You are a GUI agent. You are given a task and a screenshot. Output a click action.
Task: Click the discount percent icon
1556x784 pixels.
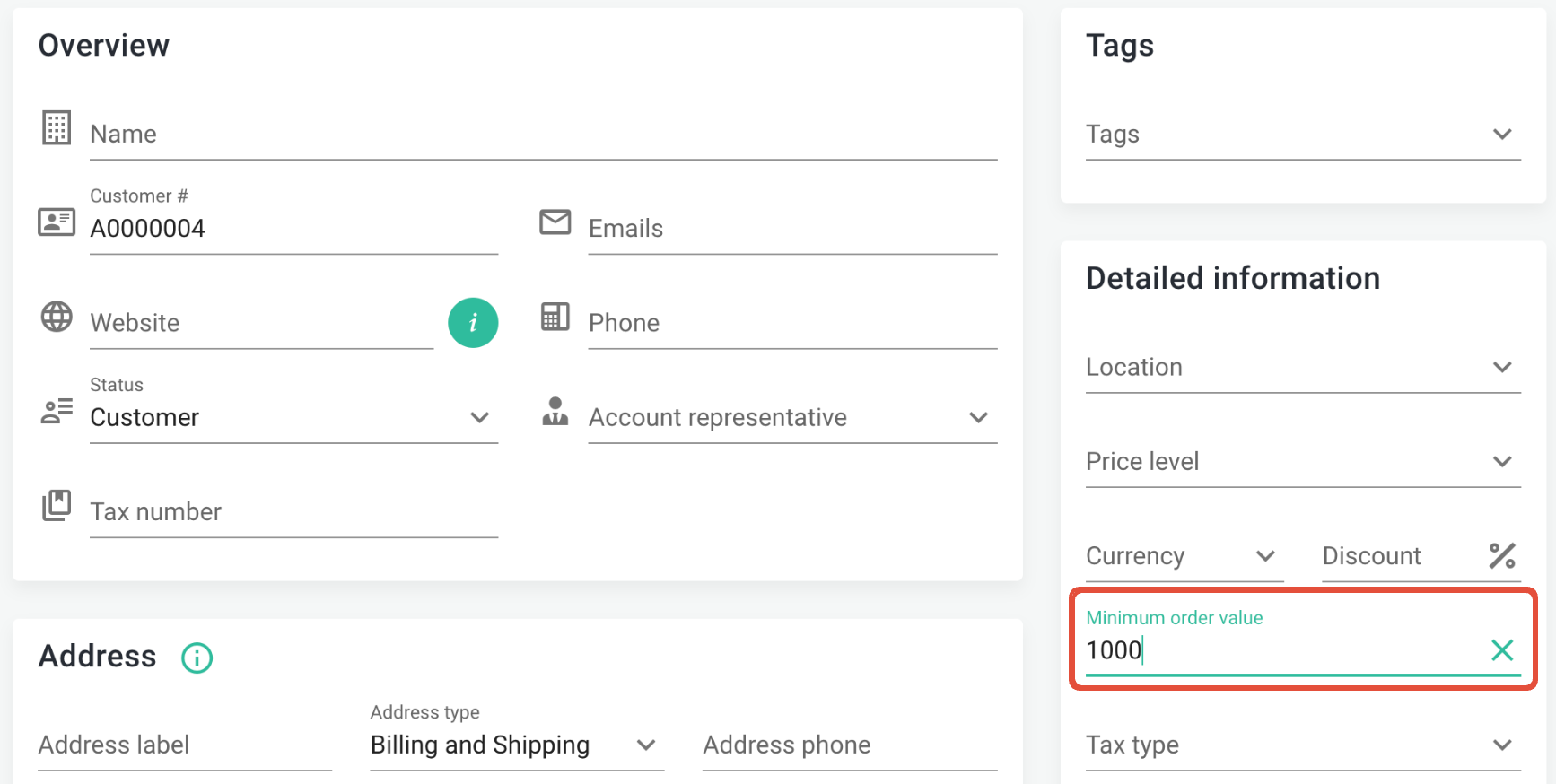1501,556
